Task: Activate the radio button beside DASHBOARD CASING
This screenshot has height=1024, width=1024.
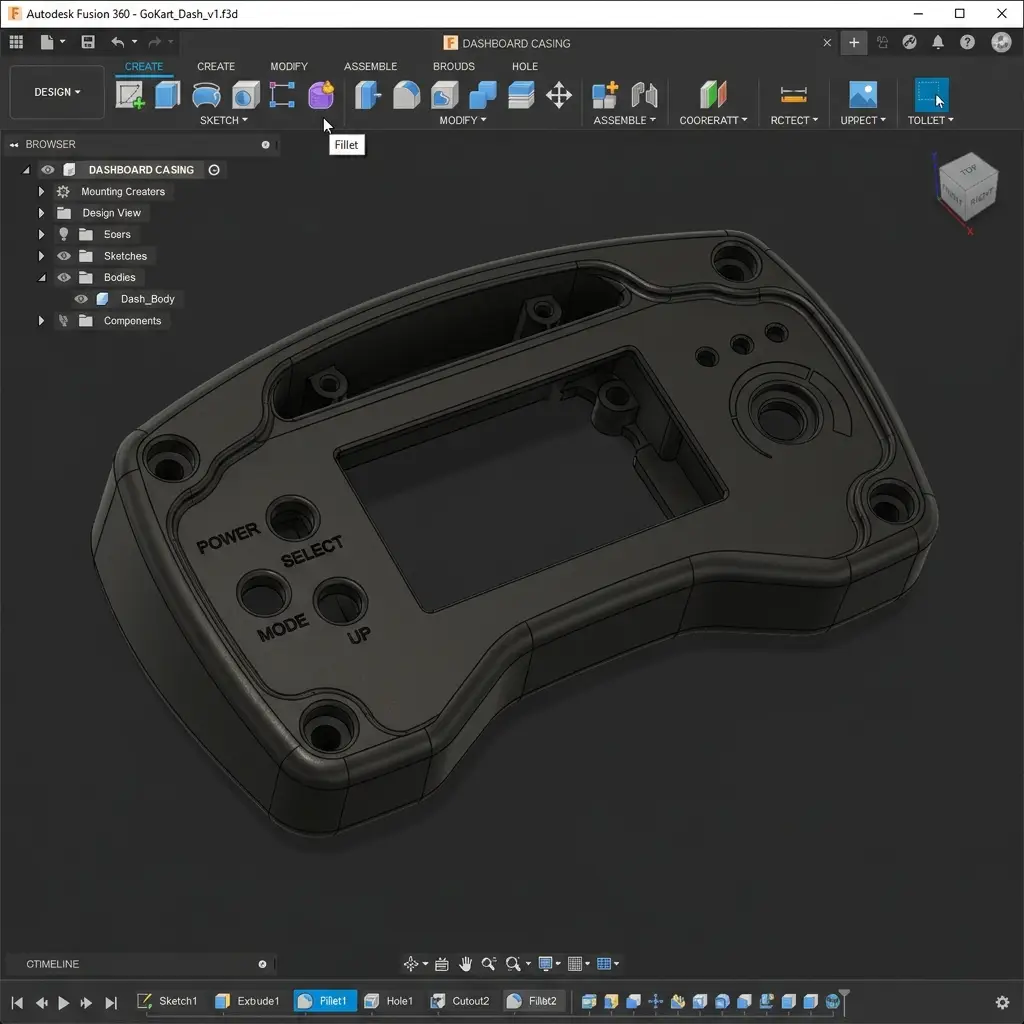Action: tap(214, 170)
